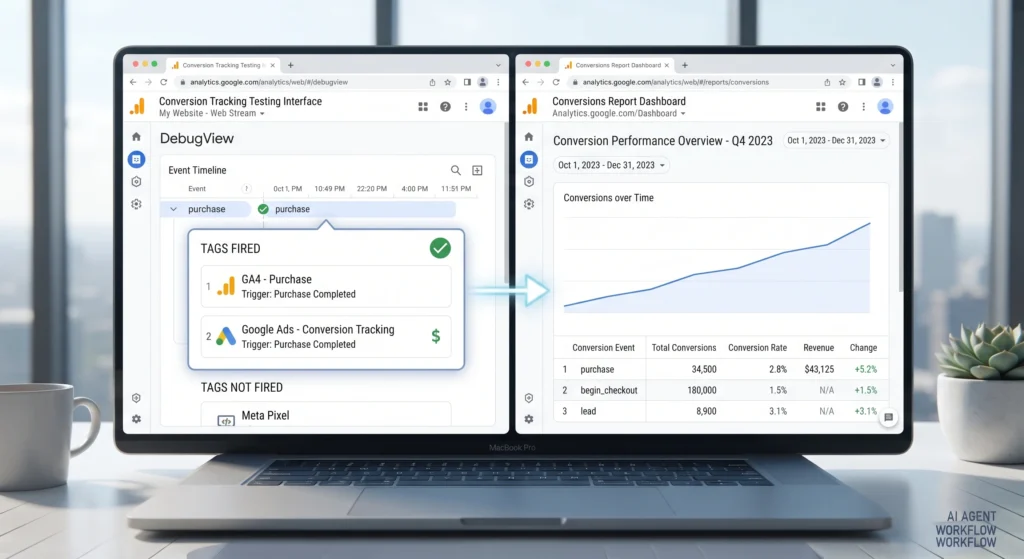The width and height of the screenshot is (1024, 559).
Task: Open the Google Ads - Conversion Tracking tag
Action: click(326, 336)
